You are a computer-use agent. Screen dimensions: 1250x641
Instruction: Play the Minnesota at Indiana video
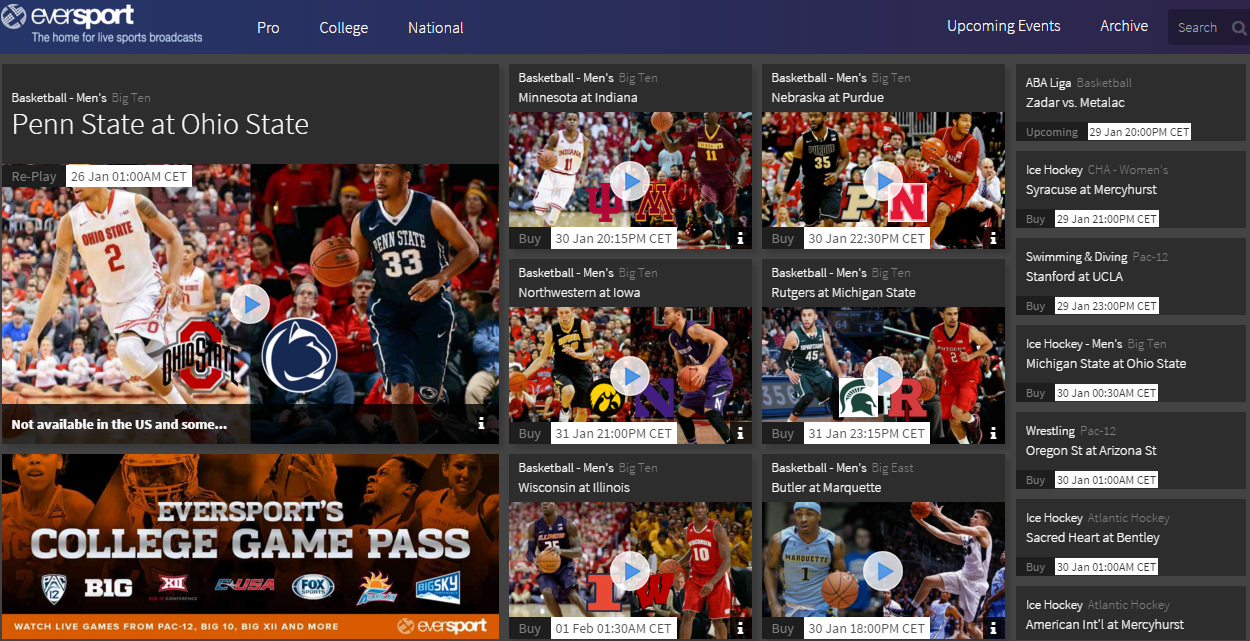630,181
